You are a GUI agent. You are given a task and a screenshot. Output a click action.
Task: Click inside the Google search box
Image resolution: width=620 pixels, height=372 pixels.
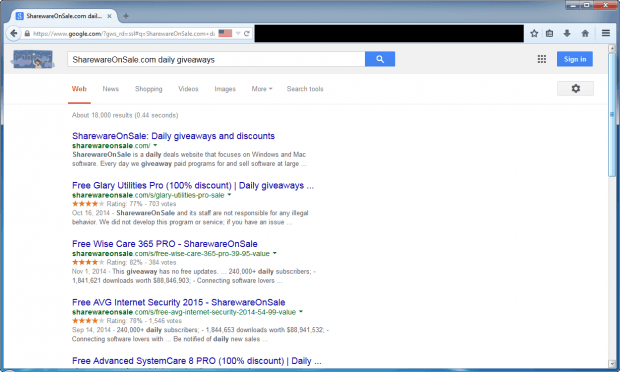[x=216, y=59]
